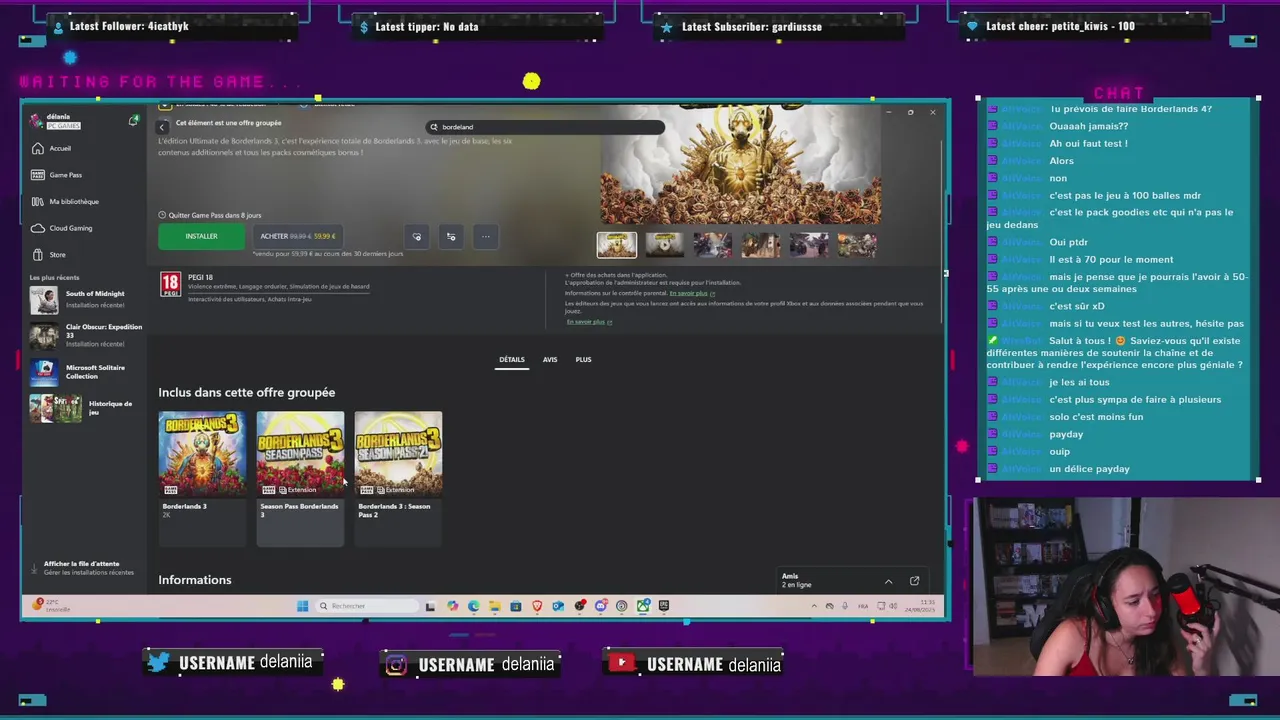
Task: Open Microsoft Solitaire Collection recent entry
Action: pos(85,372)
